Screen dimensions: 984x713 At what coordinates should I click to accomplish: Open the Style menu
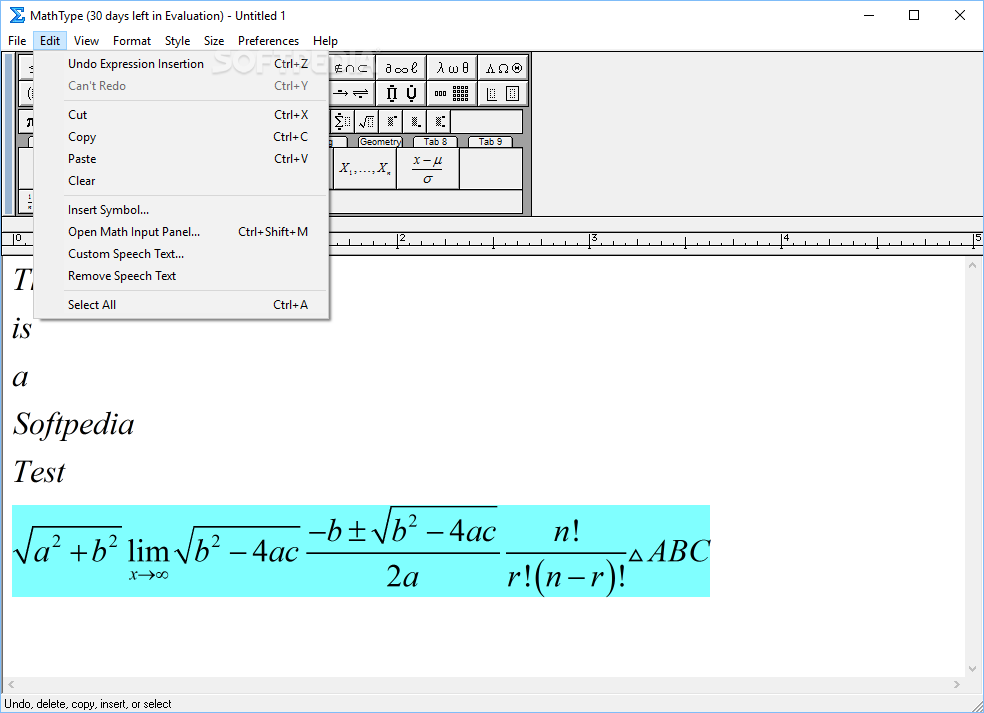[177, 41]
